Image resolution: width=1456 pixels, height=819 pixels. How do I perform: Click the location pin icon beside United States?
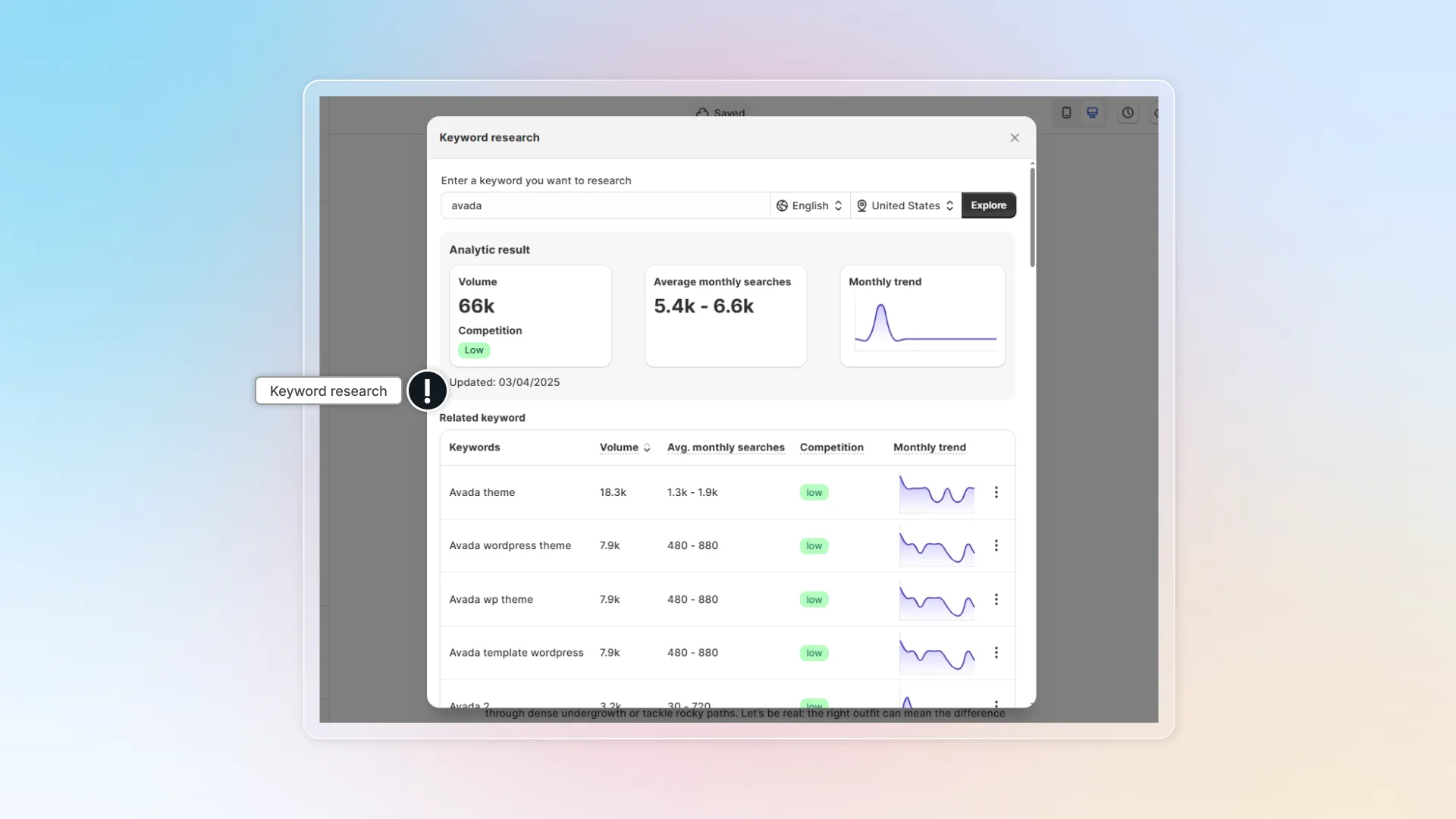(x=861, y=206)
